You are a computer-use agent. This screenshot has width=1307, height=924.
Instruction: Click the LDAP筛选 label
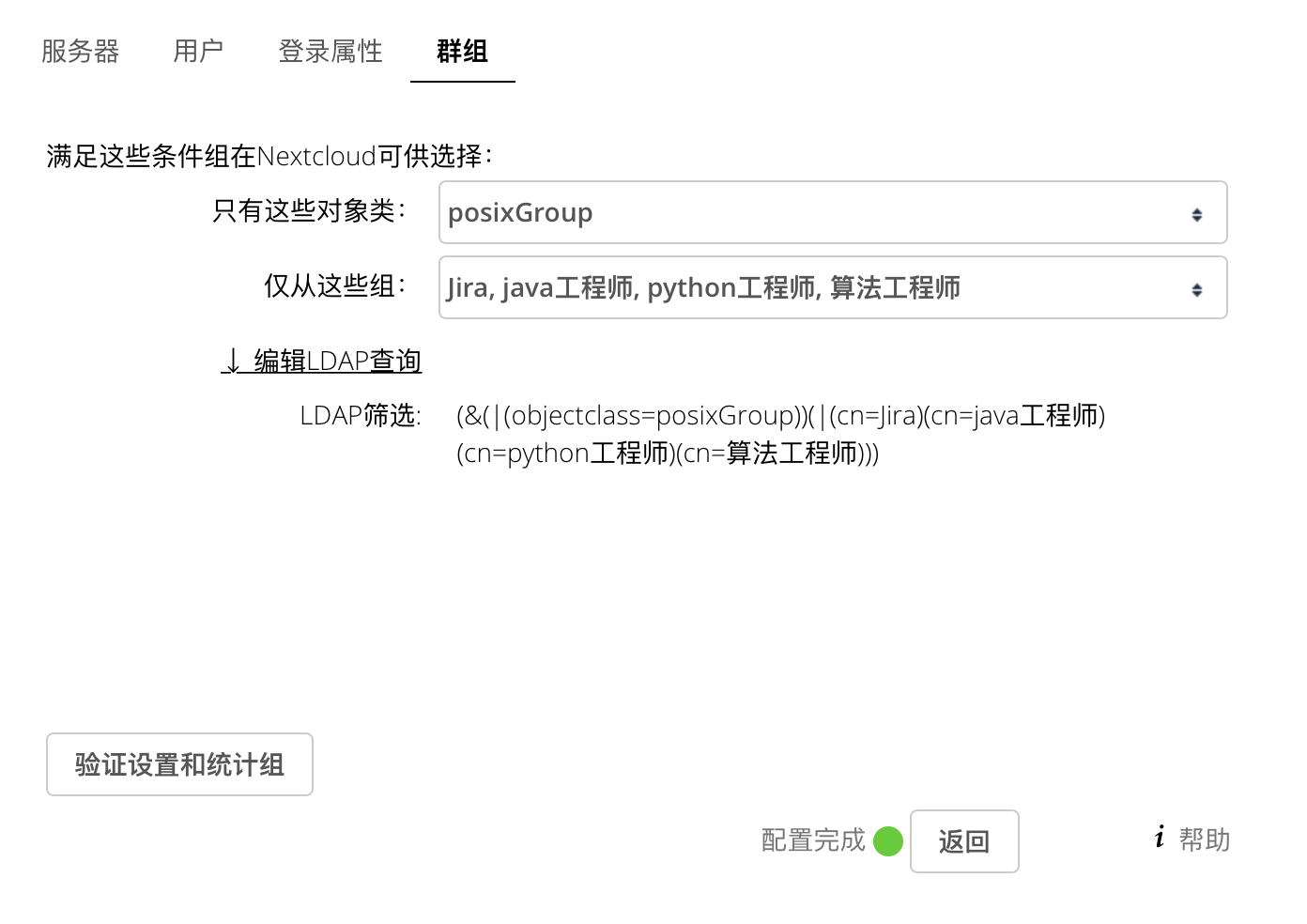(361, 415)
